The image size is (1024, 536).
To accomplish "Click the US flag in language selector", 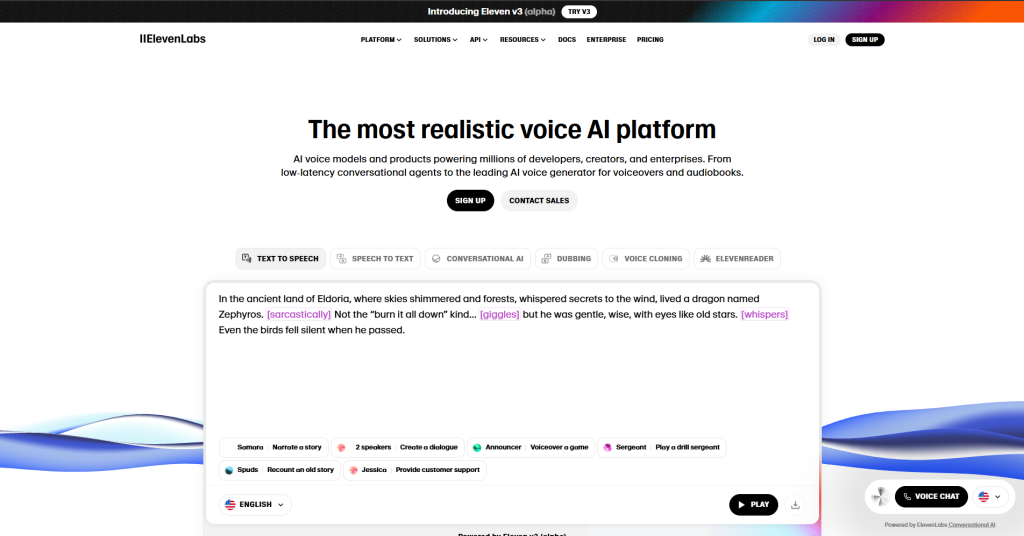I will [x=230, y=505].
